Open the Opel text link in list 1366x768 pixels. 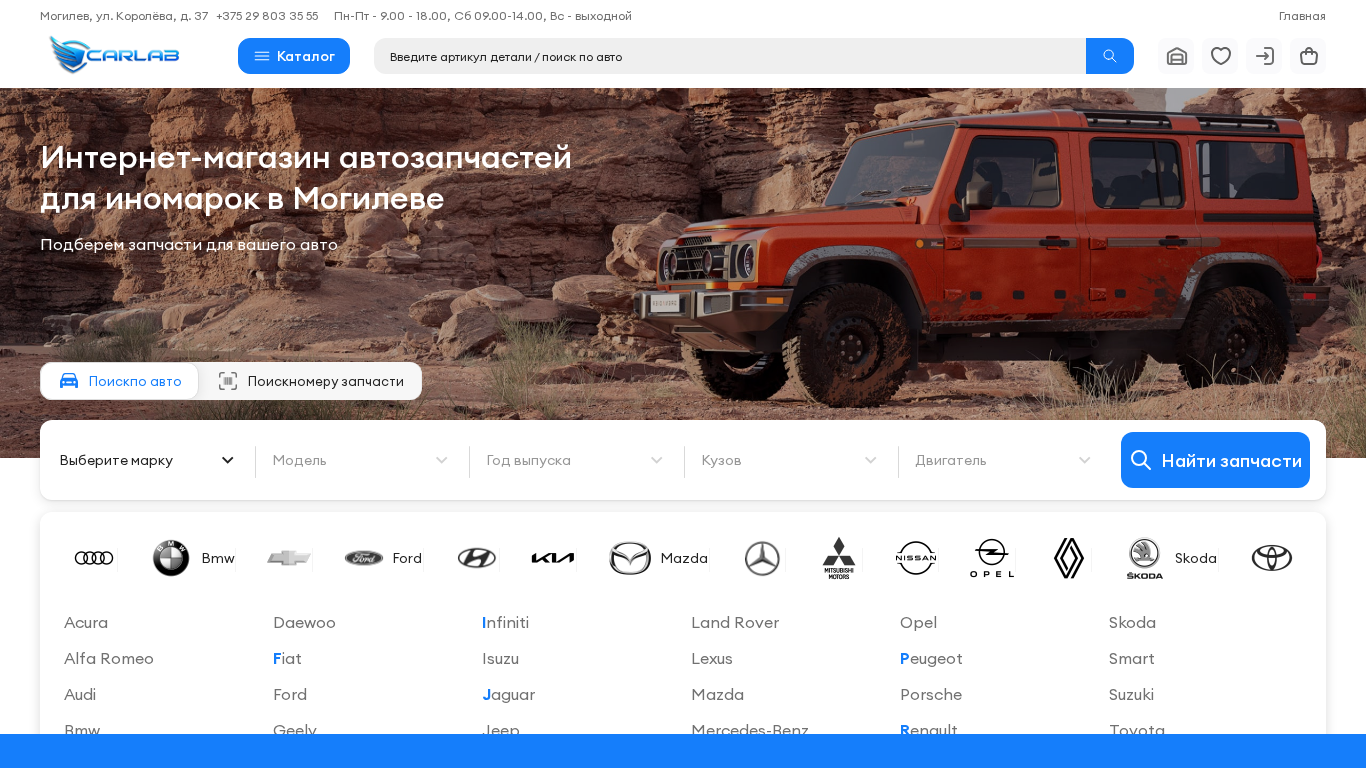[x=918, y=622]
